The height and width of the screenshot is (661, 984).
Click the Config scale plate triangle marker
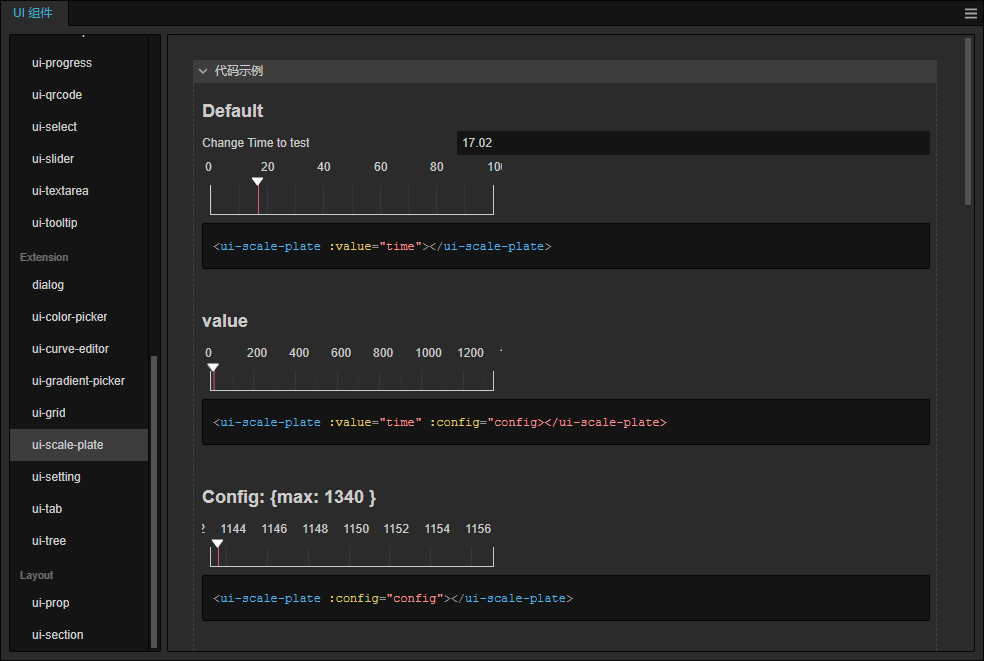click(x=217, y=544)
